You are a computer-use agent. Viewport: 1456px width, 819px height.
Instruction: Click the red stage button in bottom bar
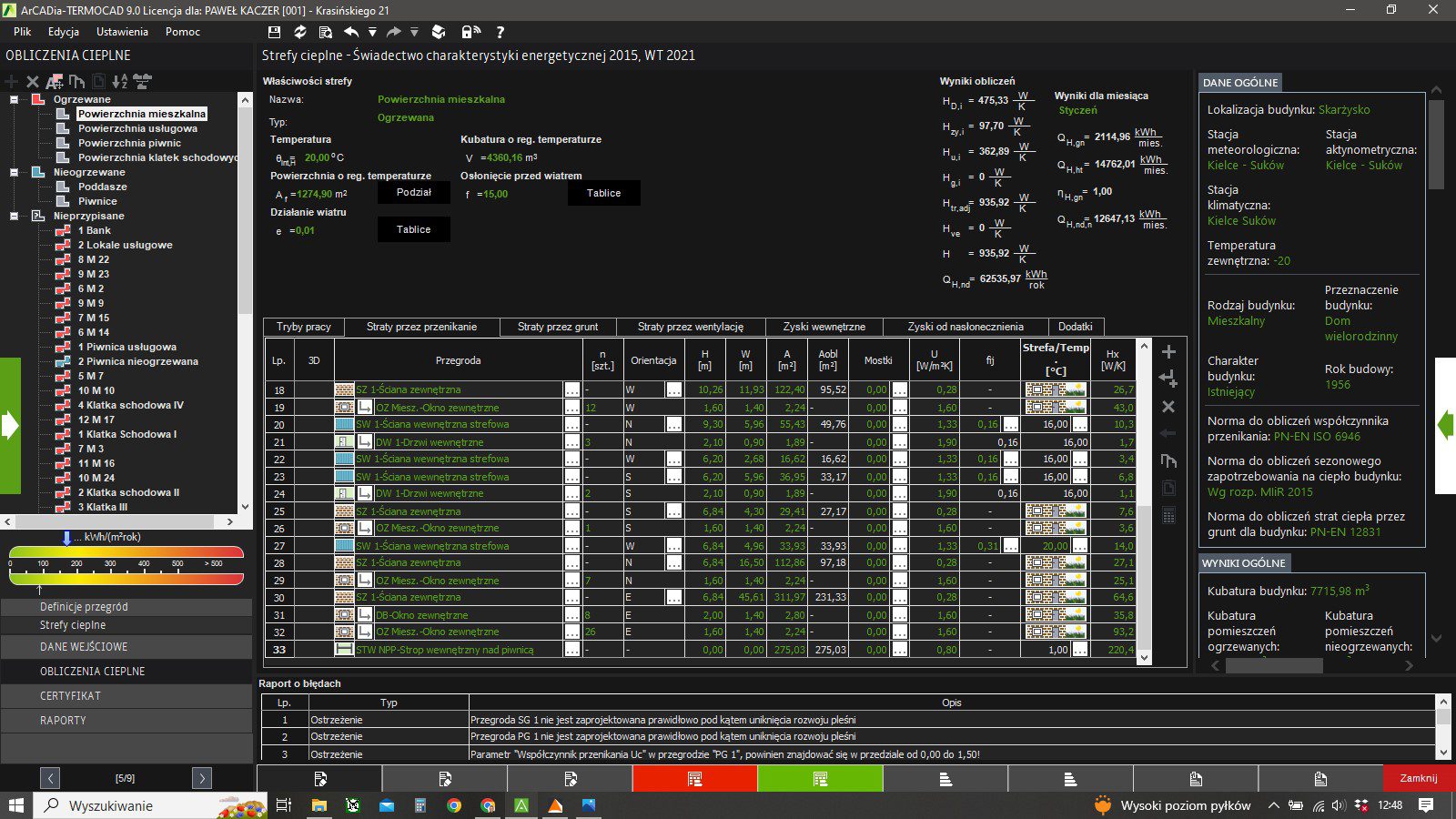pyautogui.click(x=694, y=779)
